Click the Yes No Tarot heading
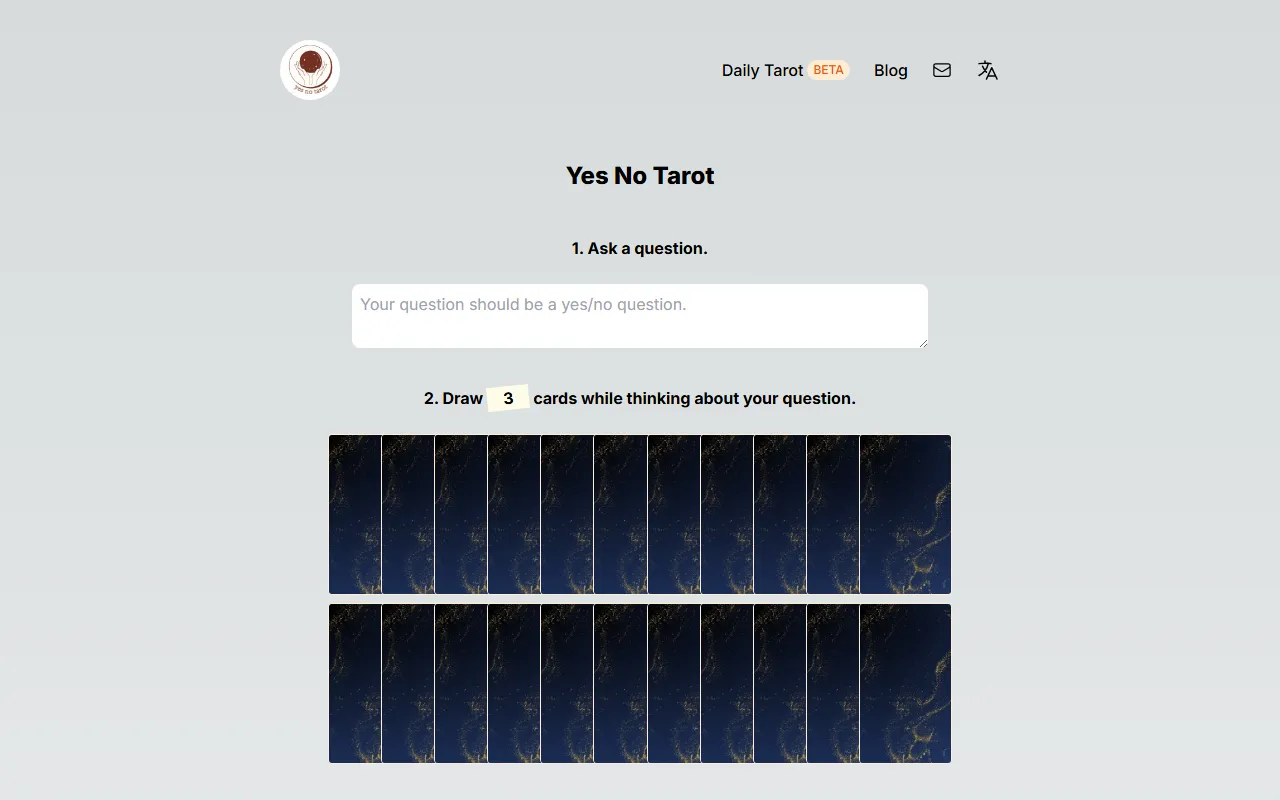 [640, 176]
